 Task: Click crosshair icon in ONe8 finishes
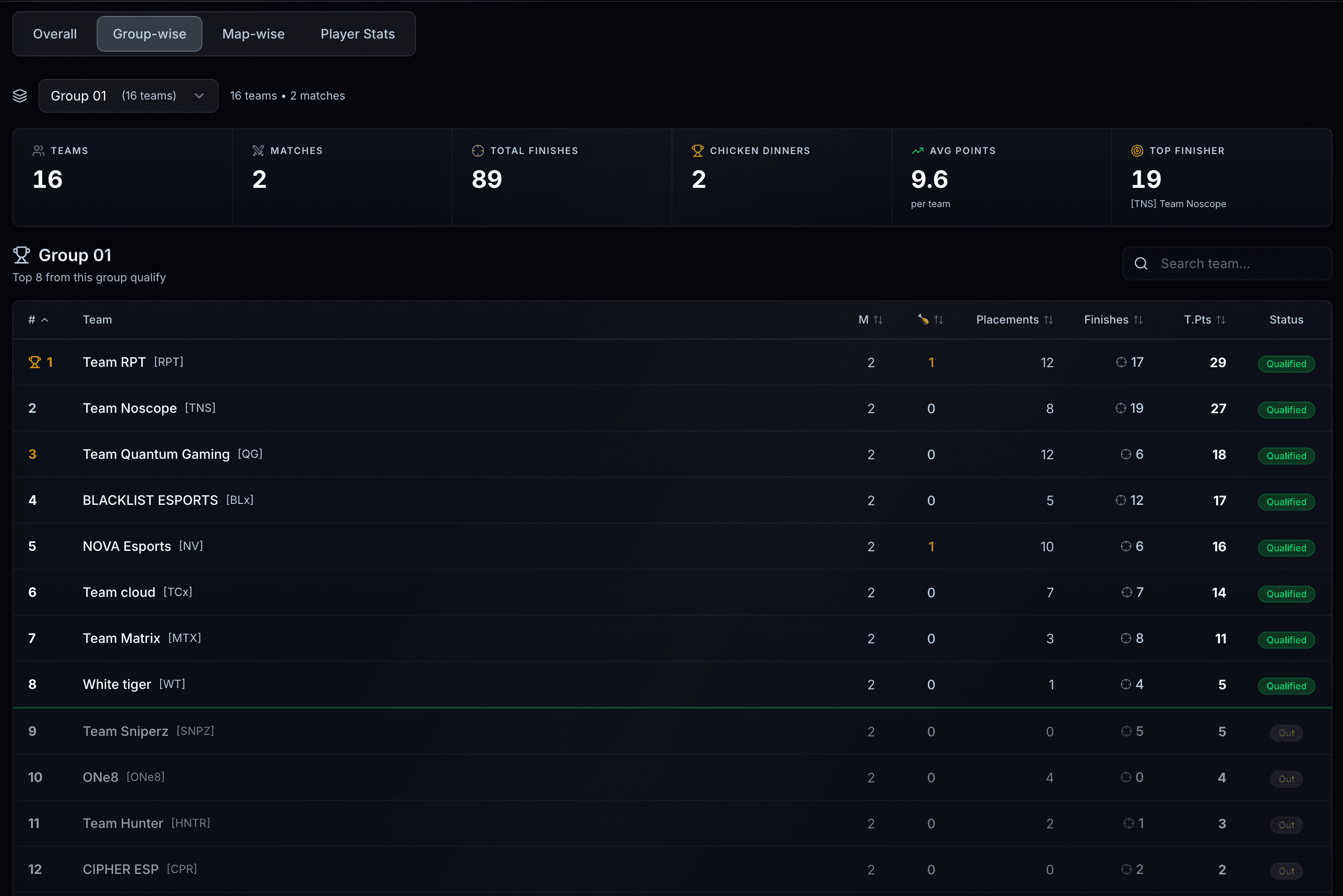pos(1126,777)
